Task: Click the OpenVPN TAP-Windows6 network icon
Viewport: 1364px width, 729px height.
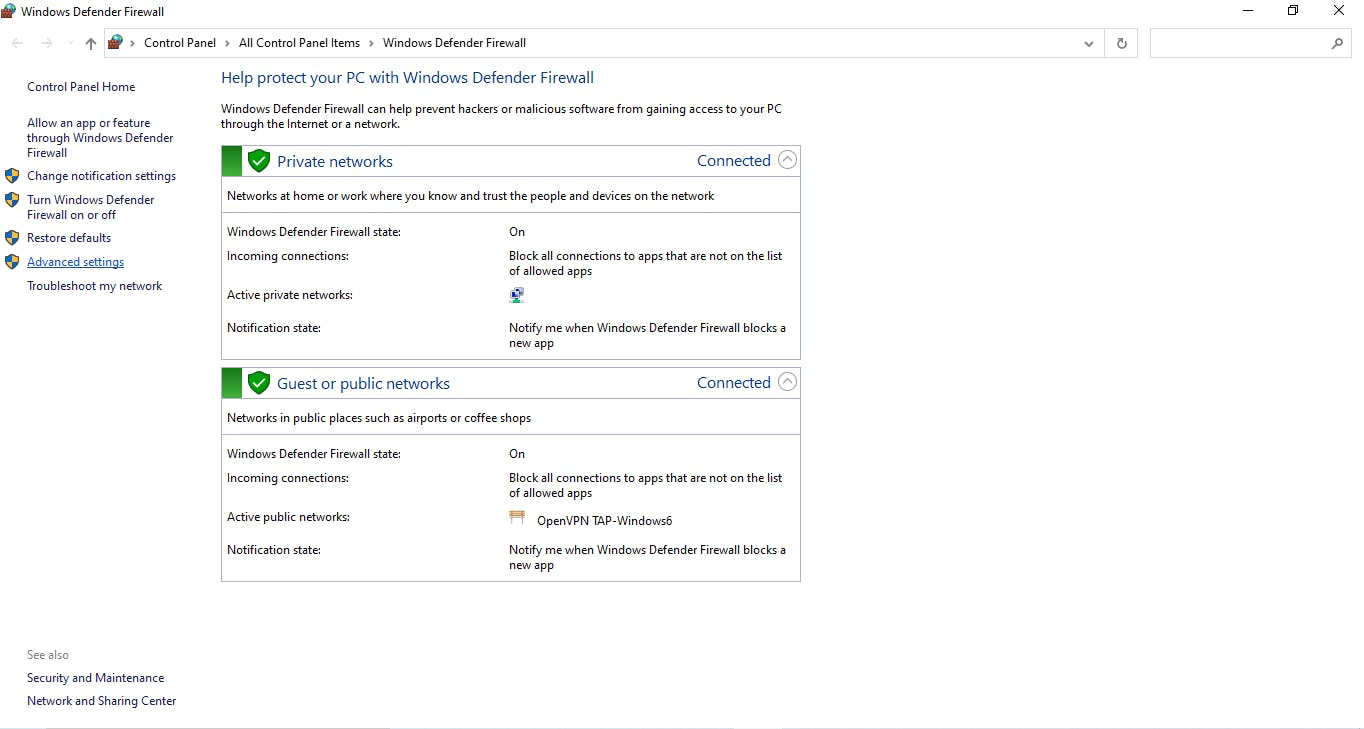Action: click(x=518, y=517)
